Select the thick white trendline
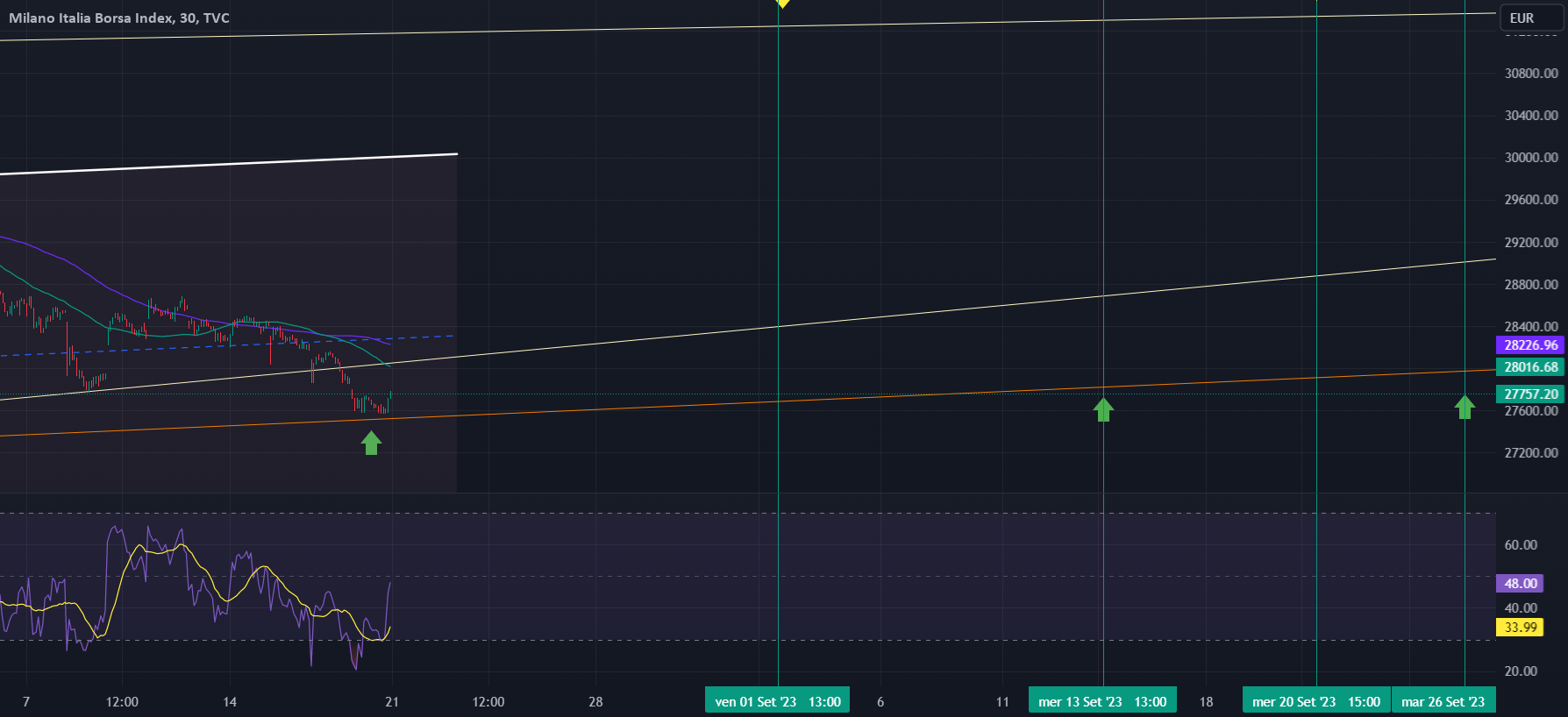 tap(263, 162)
